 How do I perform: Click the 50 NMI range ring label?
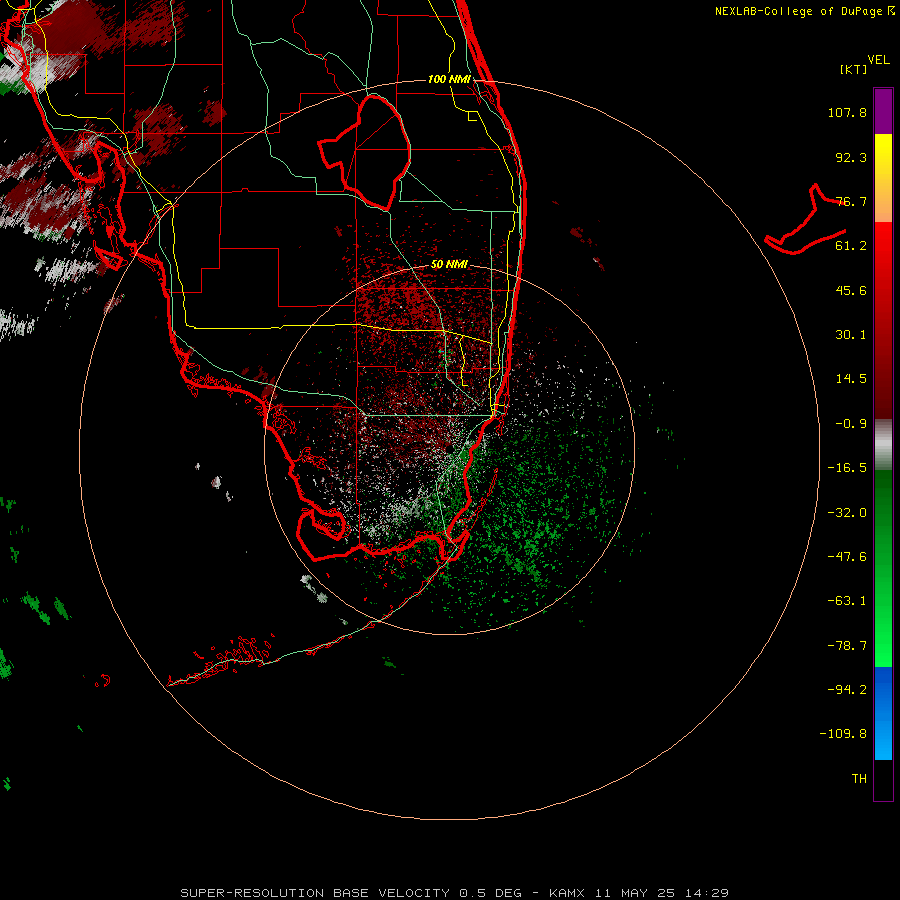[x=449, y=264]
